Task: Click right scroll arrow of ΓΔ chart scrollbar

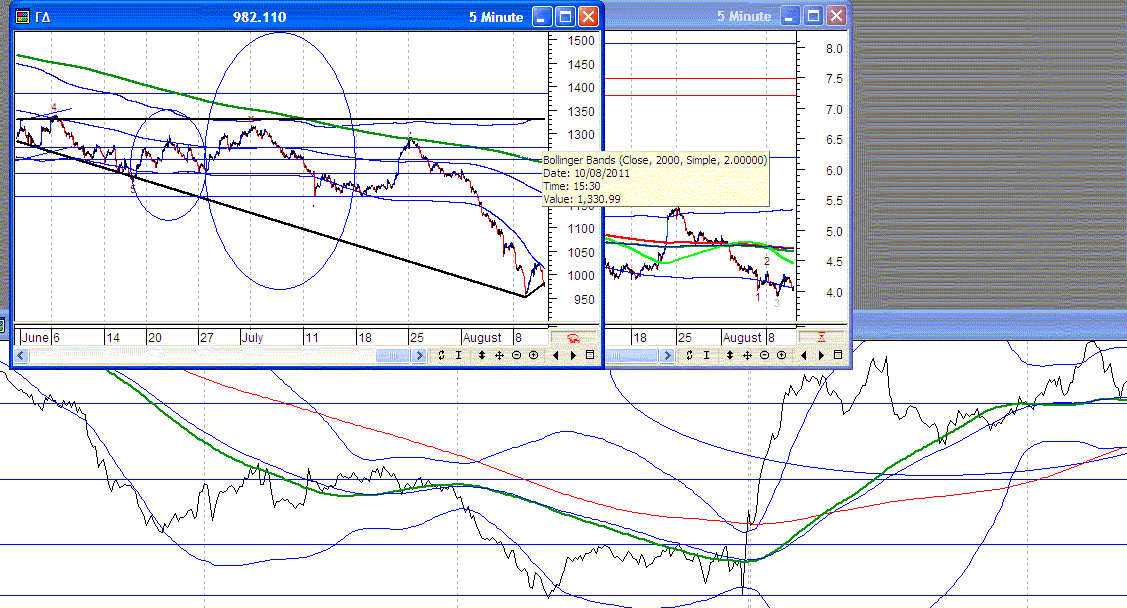Action: pyautogui.click(x=420, y=356)
